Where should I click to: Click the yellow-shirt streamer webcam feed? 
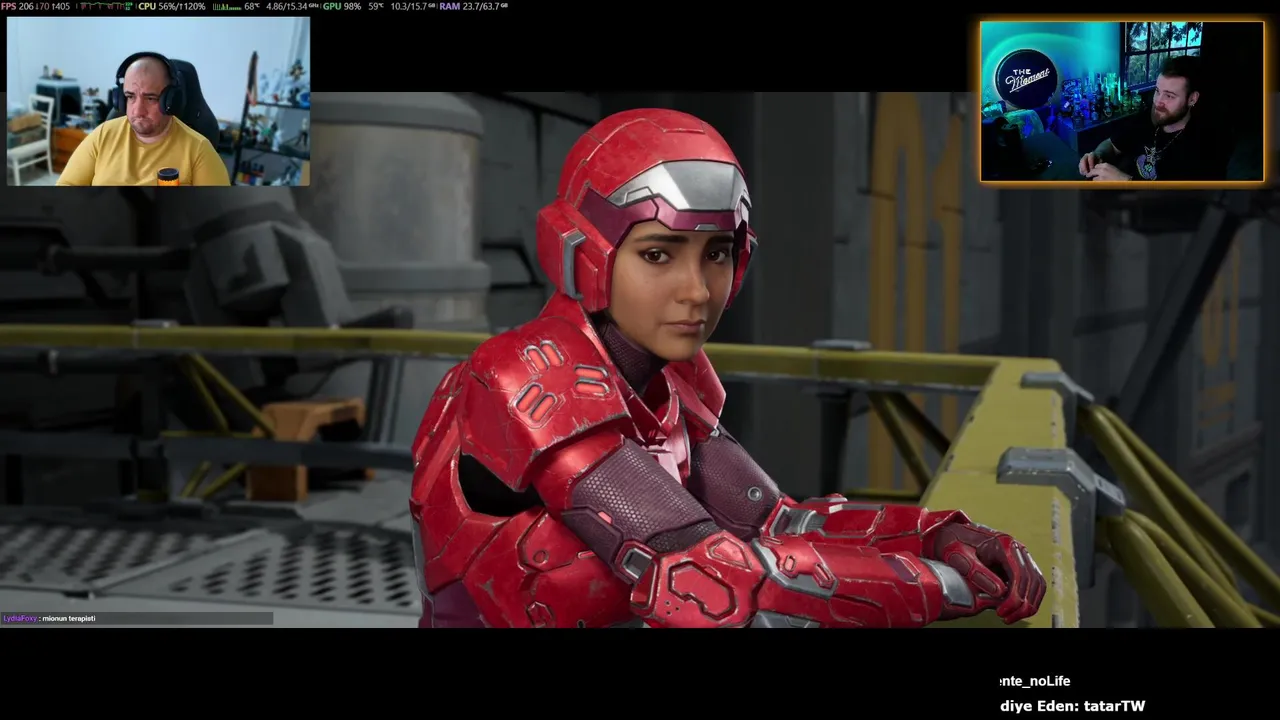coord(158,101)
